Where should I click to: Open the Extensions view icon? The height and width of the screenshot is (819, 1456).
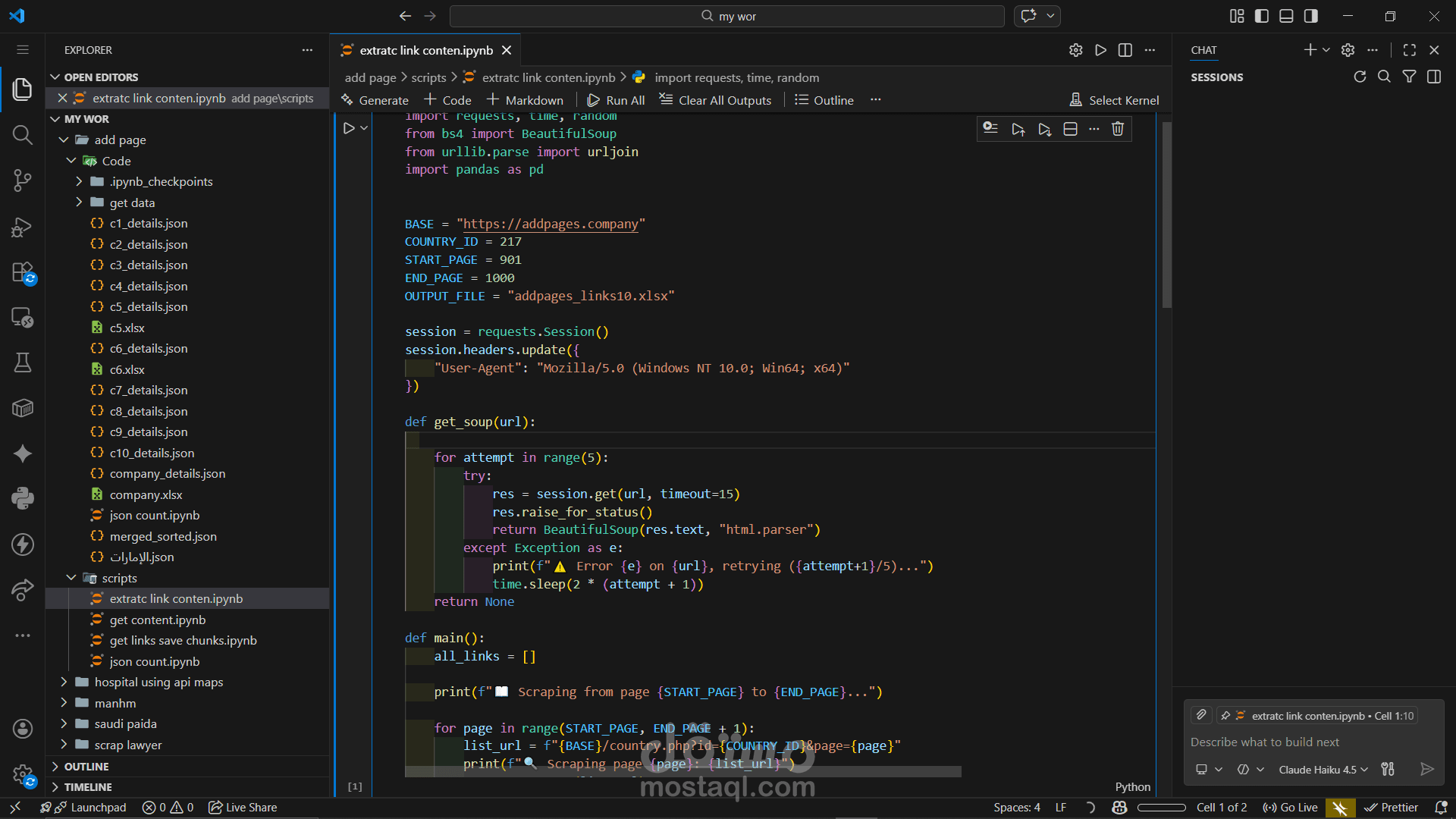(22, 272)
